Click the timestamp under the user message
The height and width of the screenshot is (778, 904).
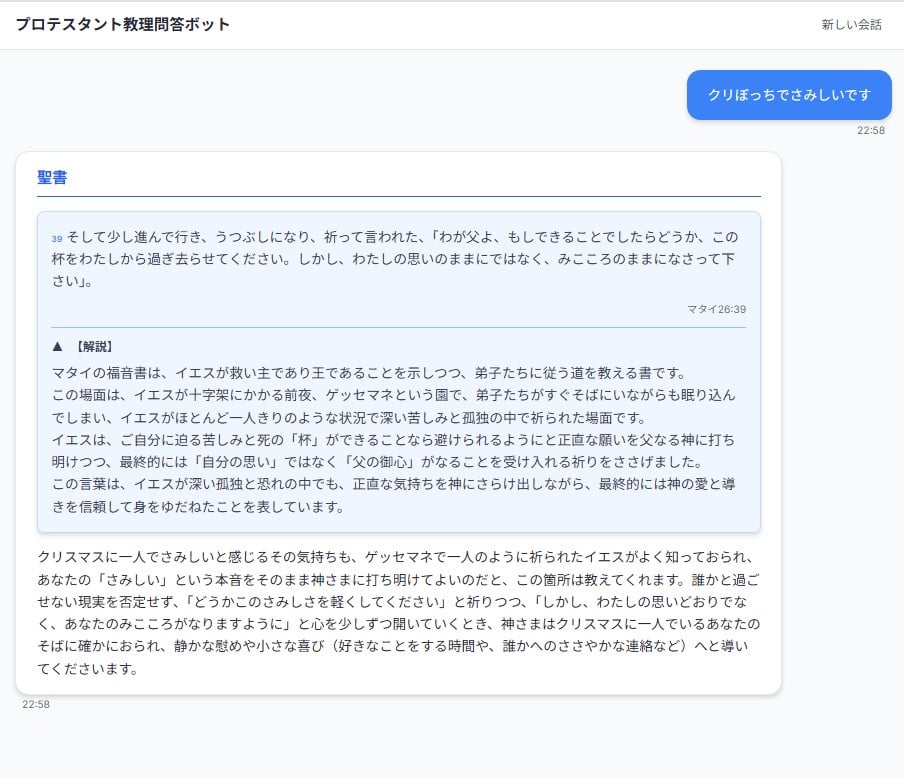[870, 130]
